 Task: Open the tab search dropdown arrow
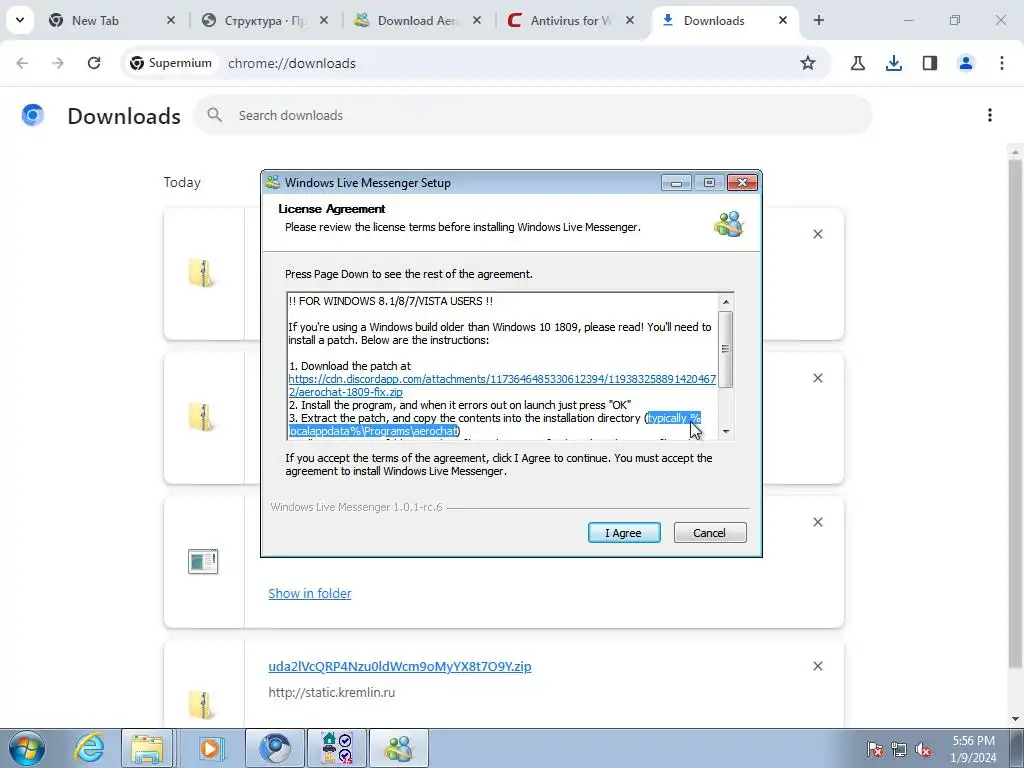(20, 20)
